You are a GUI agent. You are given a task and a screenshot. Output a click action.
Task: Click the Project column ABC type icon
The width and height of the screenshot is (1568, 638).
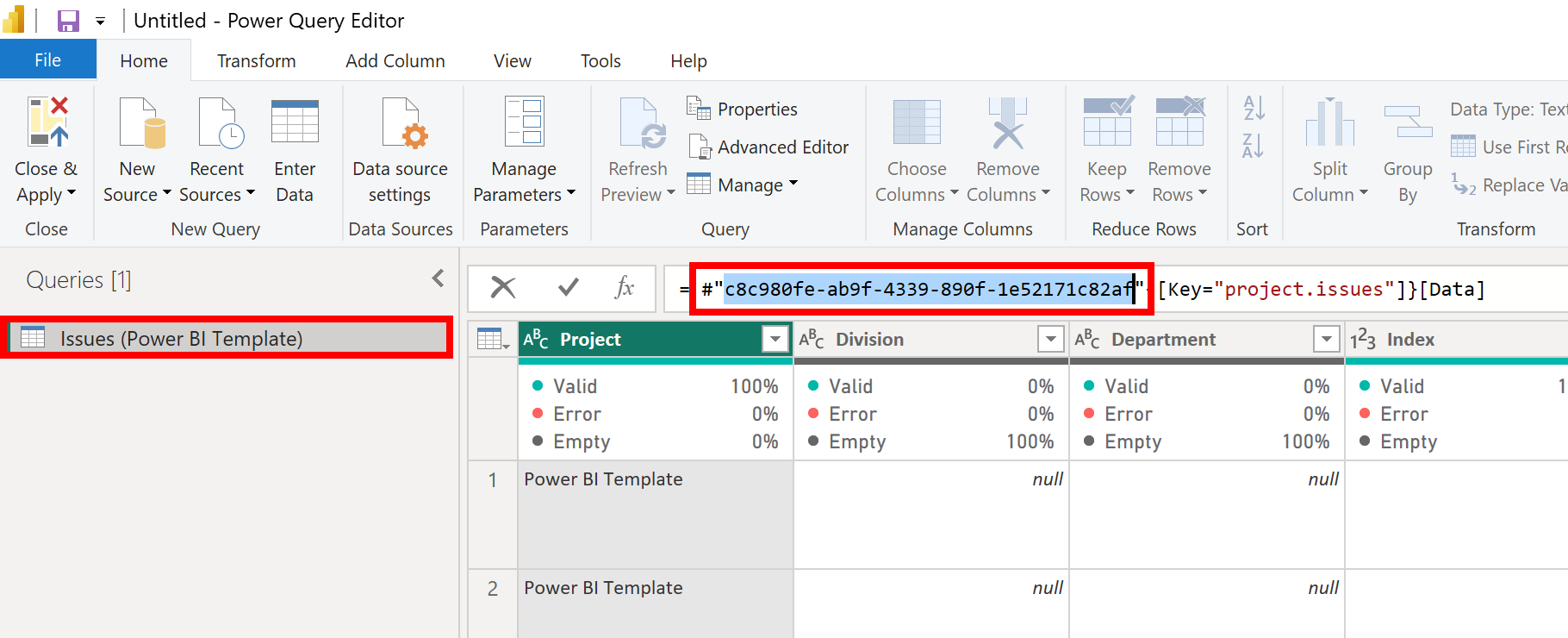[536, 339]
